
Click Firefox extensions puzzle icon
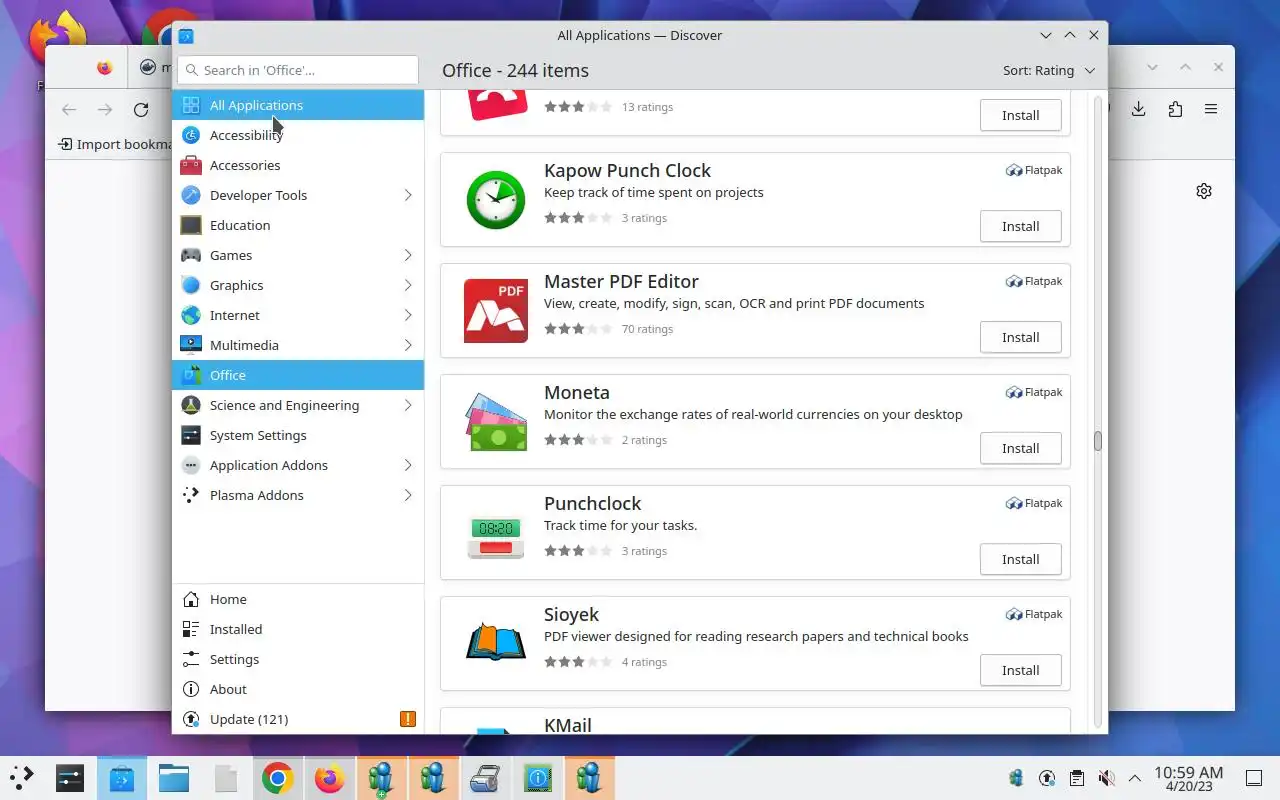click(1175, 109)
